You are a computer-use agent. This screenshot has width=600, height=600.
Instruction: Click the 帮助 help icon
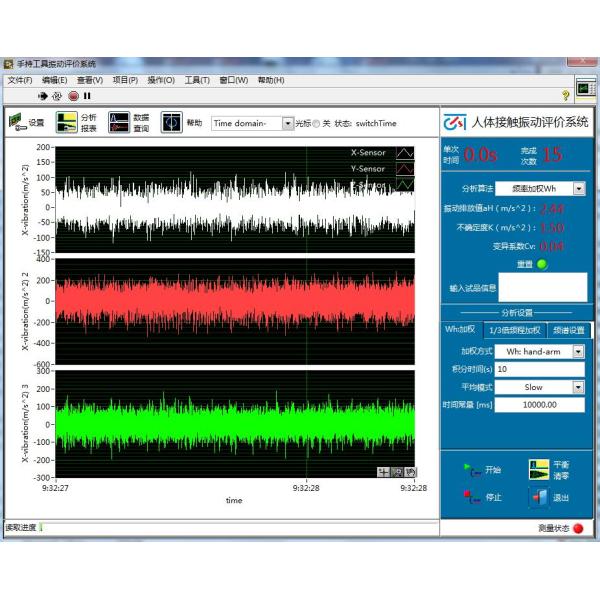pyautogui.click(x=172, y=122)
